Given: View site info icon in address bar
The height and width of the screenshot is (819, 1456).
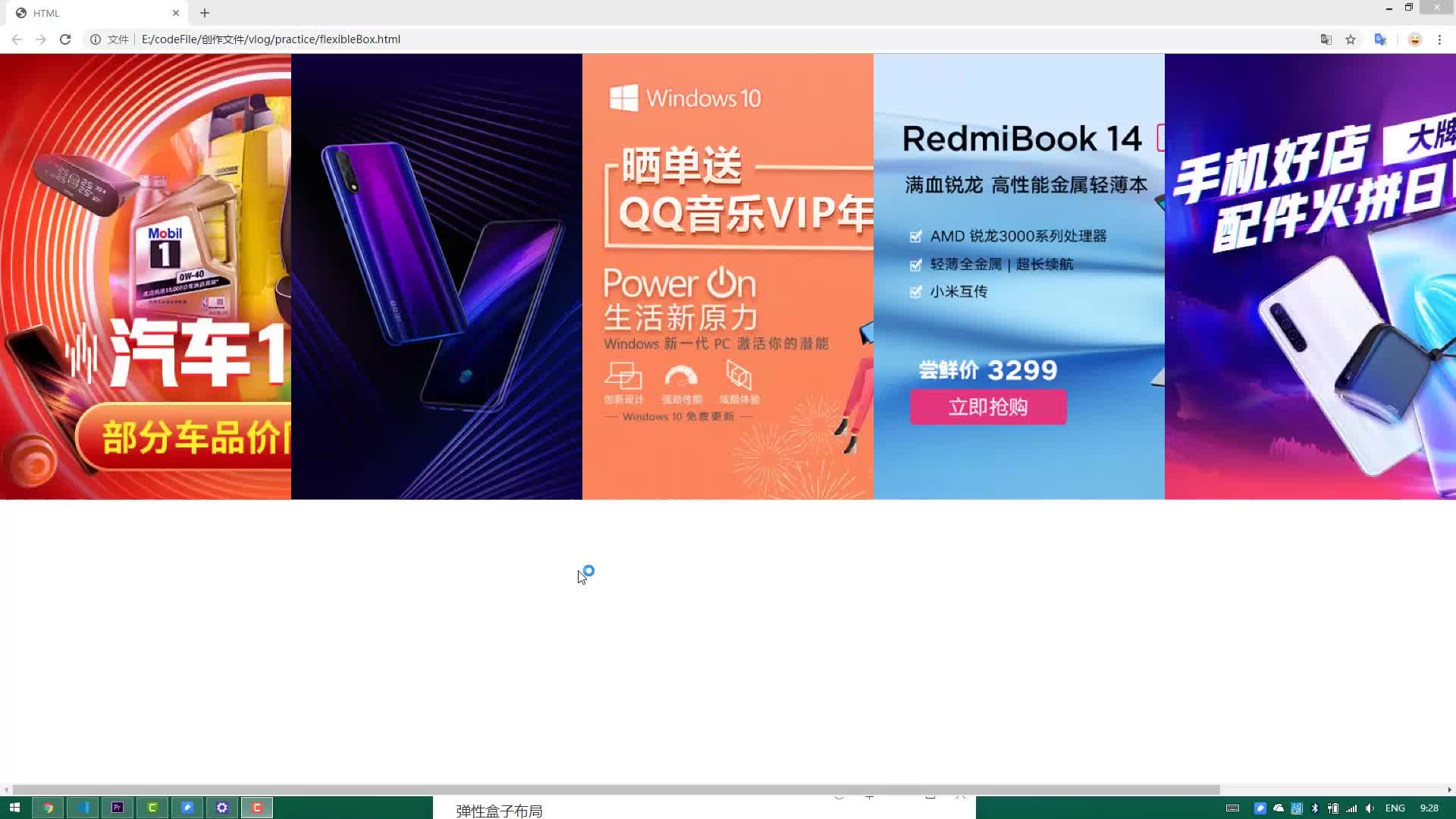Looking at the screenshot, I should click(96, 39).
